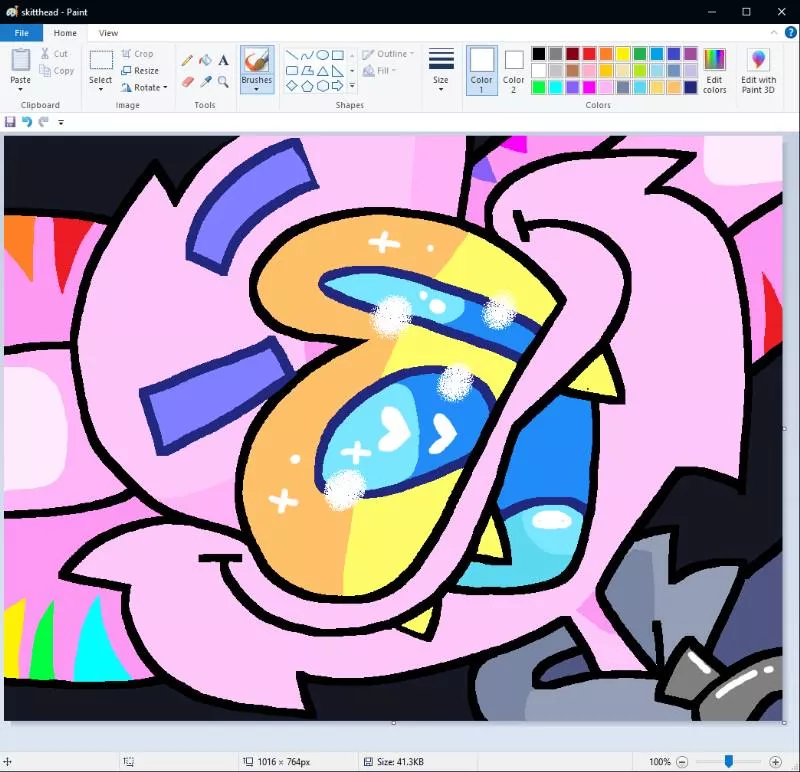Click the Size: 41.3KB status text

pos(401,762)
